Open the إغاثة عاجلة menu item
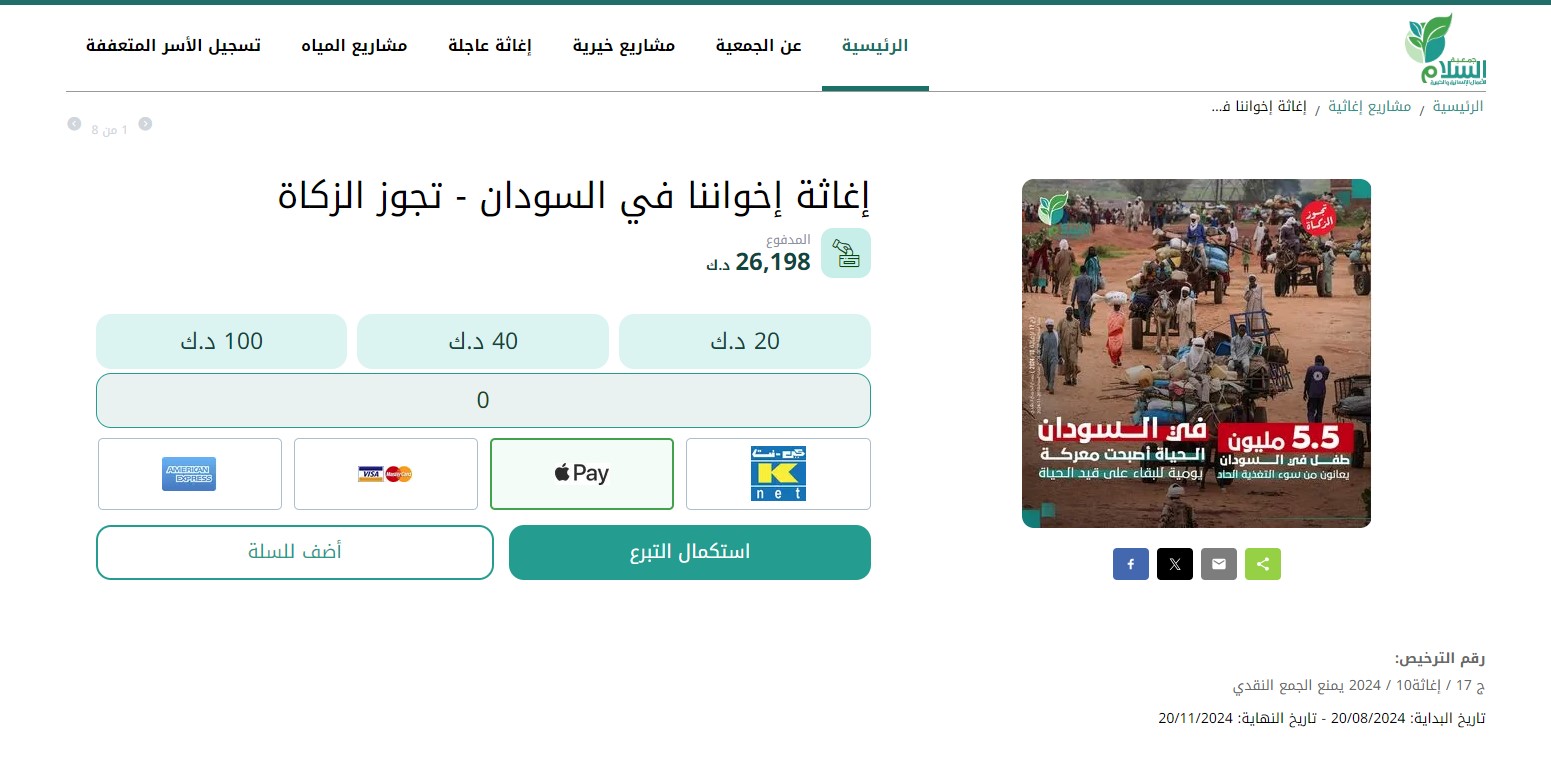This screenshot has height=779, width=1551. tap(490, 46)
